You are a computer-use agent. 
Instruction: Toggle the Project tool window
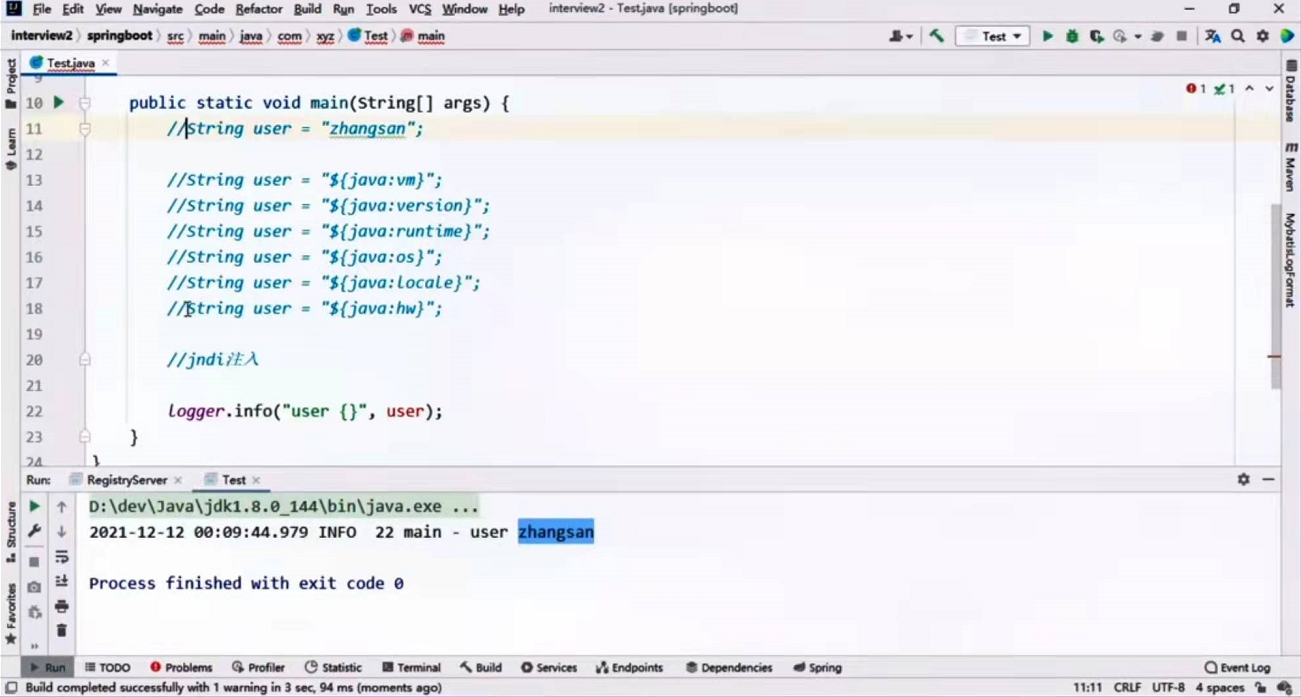[x=11, y=84]
